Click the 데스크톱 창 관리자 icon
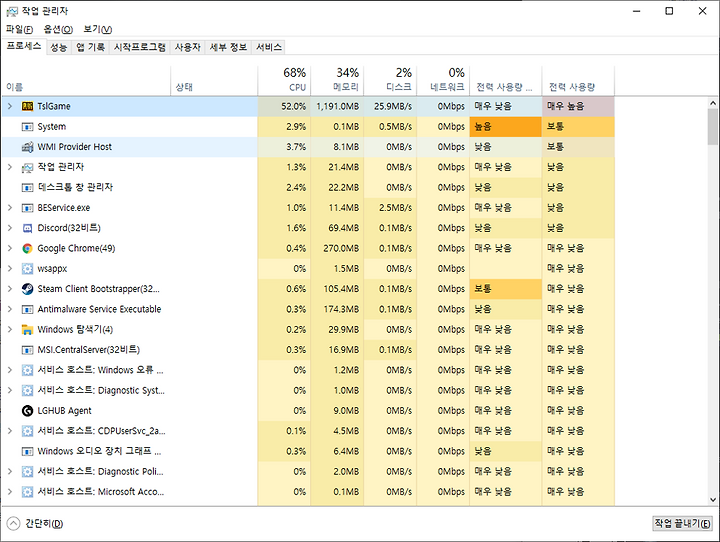720x542 pixels. 28,187
